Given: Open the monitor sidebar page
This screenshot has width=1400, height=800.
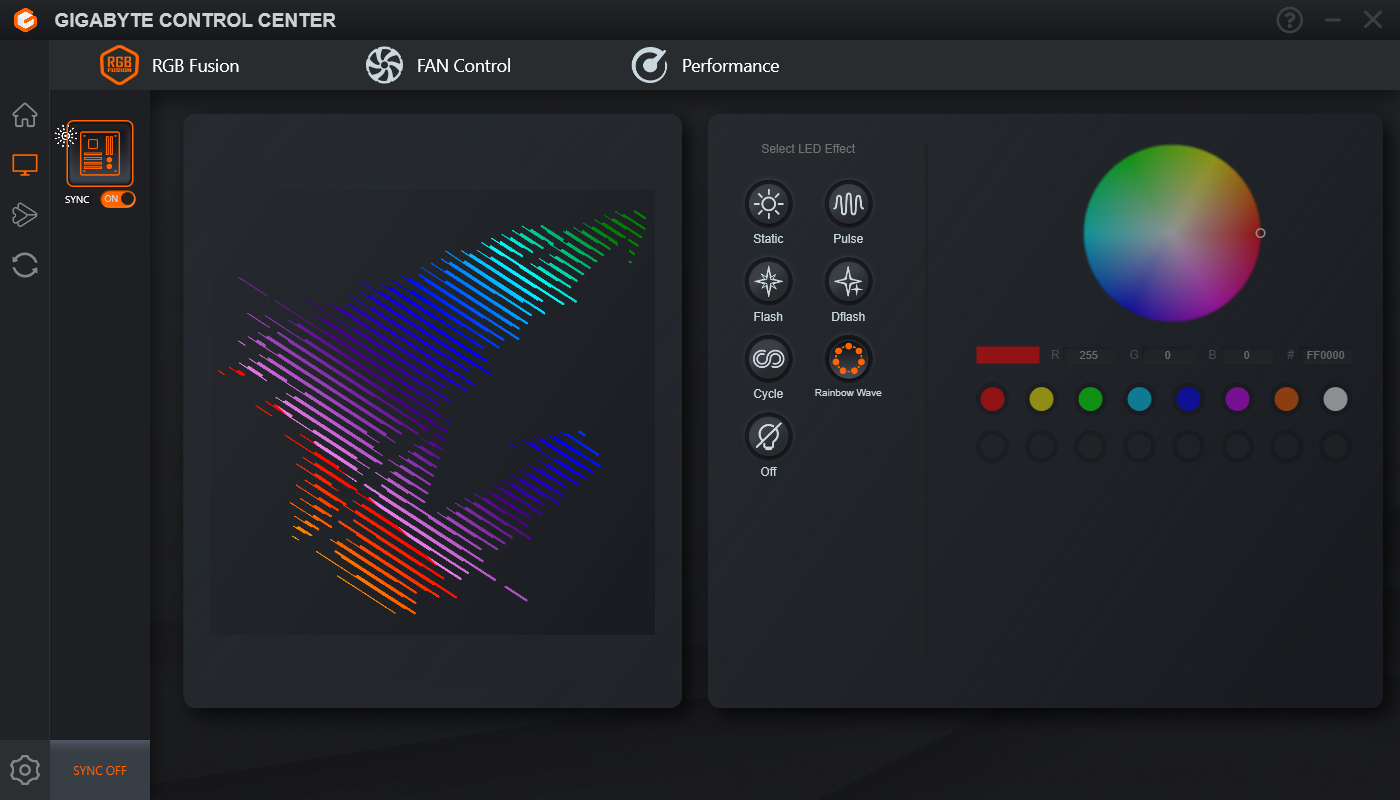Looking at the screenshot, I should [25, 165].
